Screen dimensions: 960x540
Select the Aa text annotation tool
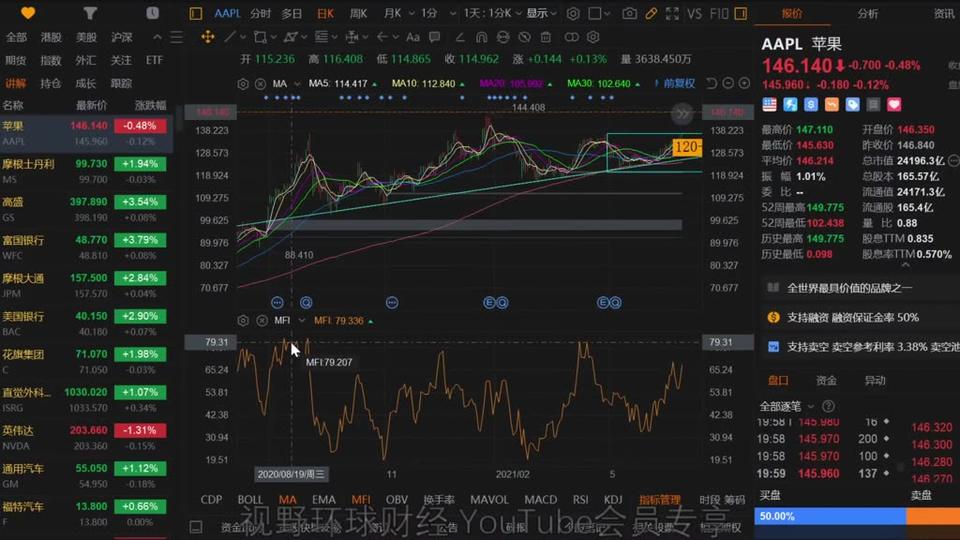click(x=413, y=37)
